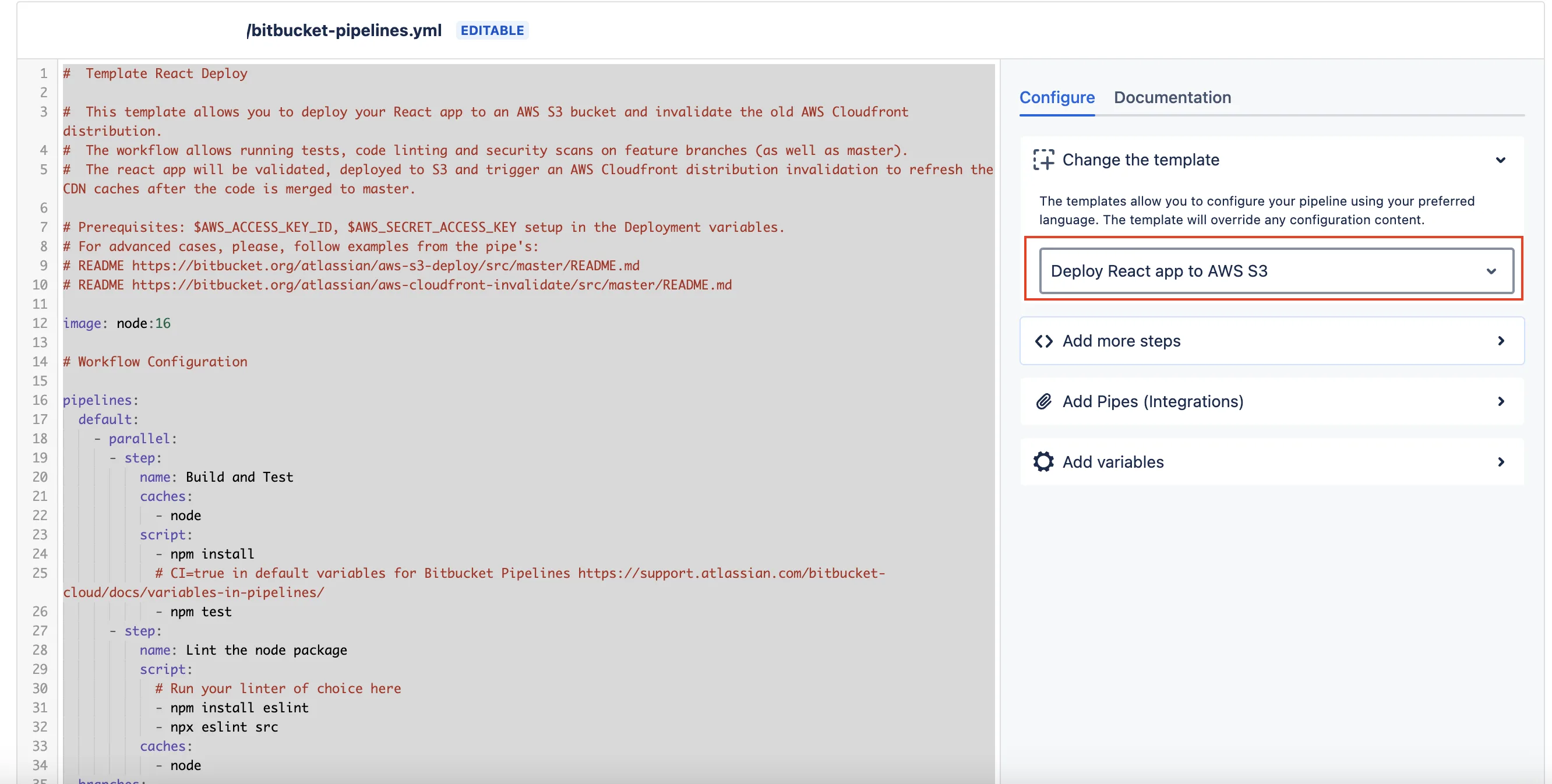Click the 'caches:' key on line 33
The image size is (1552, 784).
pos(166,747)
